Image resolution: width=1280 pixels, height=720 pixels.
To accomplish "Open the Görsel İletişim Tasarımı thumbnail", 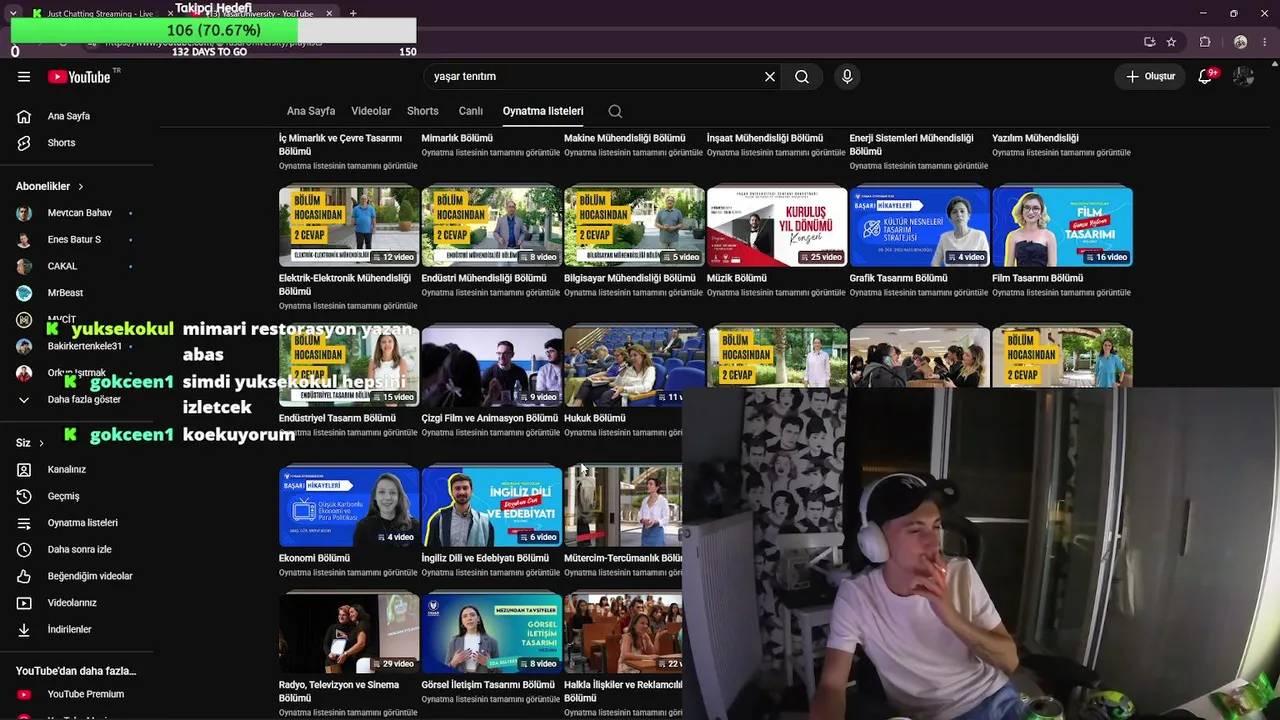I will pyautogui.click(x=492, y=633).
